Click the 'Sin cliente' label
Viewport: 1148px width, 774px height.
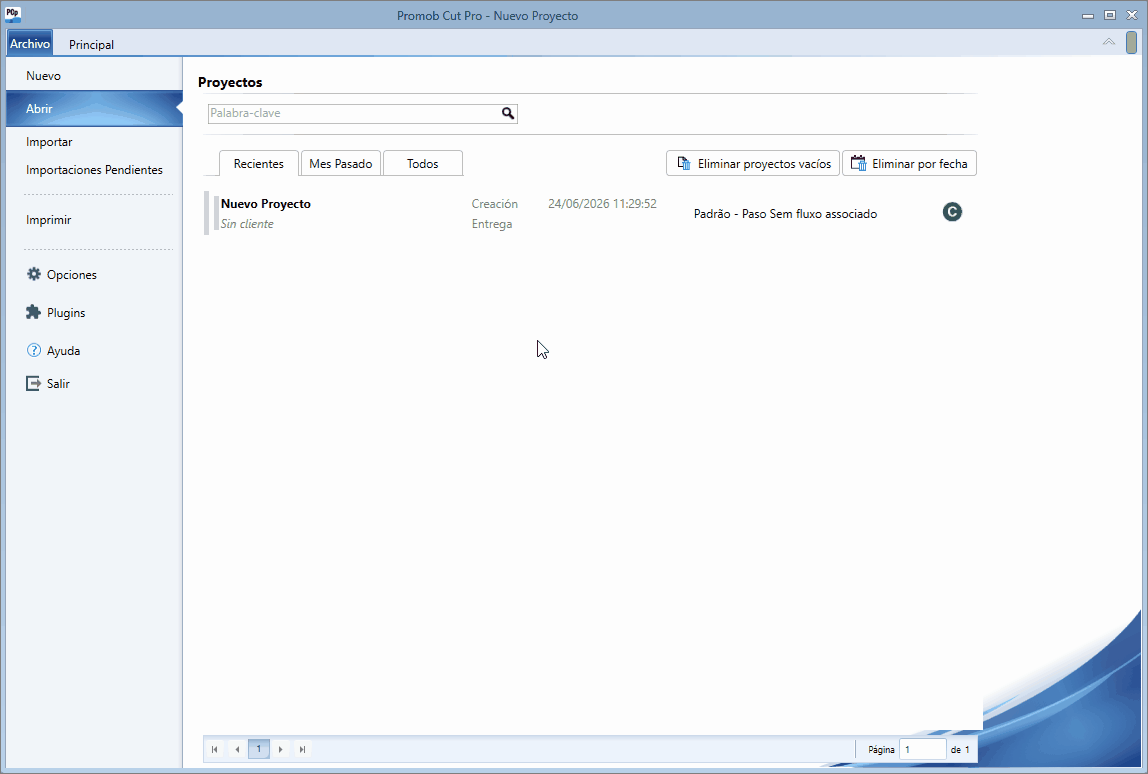[x=247, y=224]
